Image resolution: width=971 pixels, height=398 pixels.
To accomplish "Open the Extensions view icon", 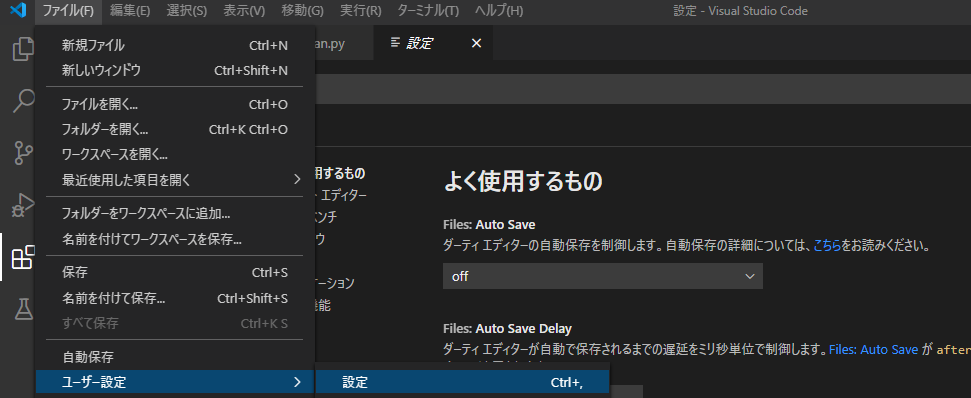I will [23, 256].
